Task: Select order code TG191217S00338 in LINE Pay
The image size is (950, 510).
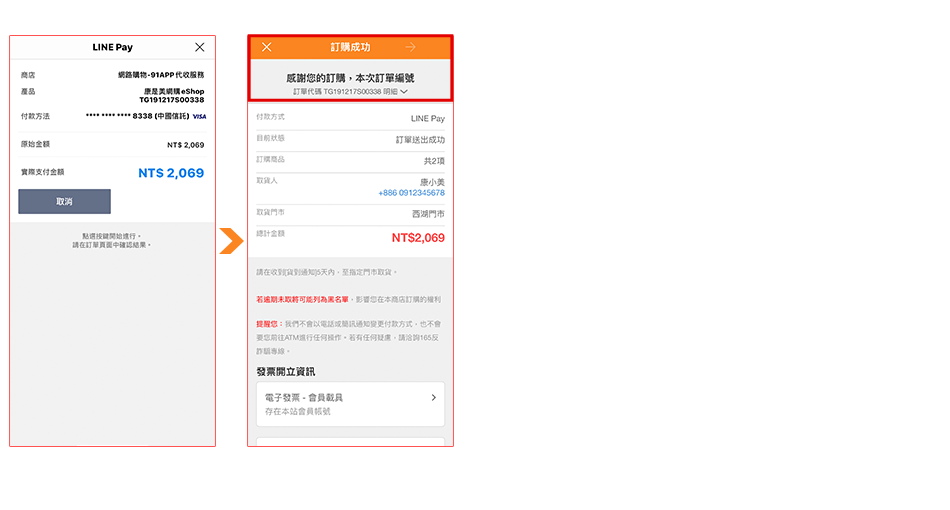Action: [171, 100]
